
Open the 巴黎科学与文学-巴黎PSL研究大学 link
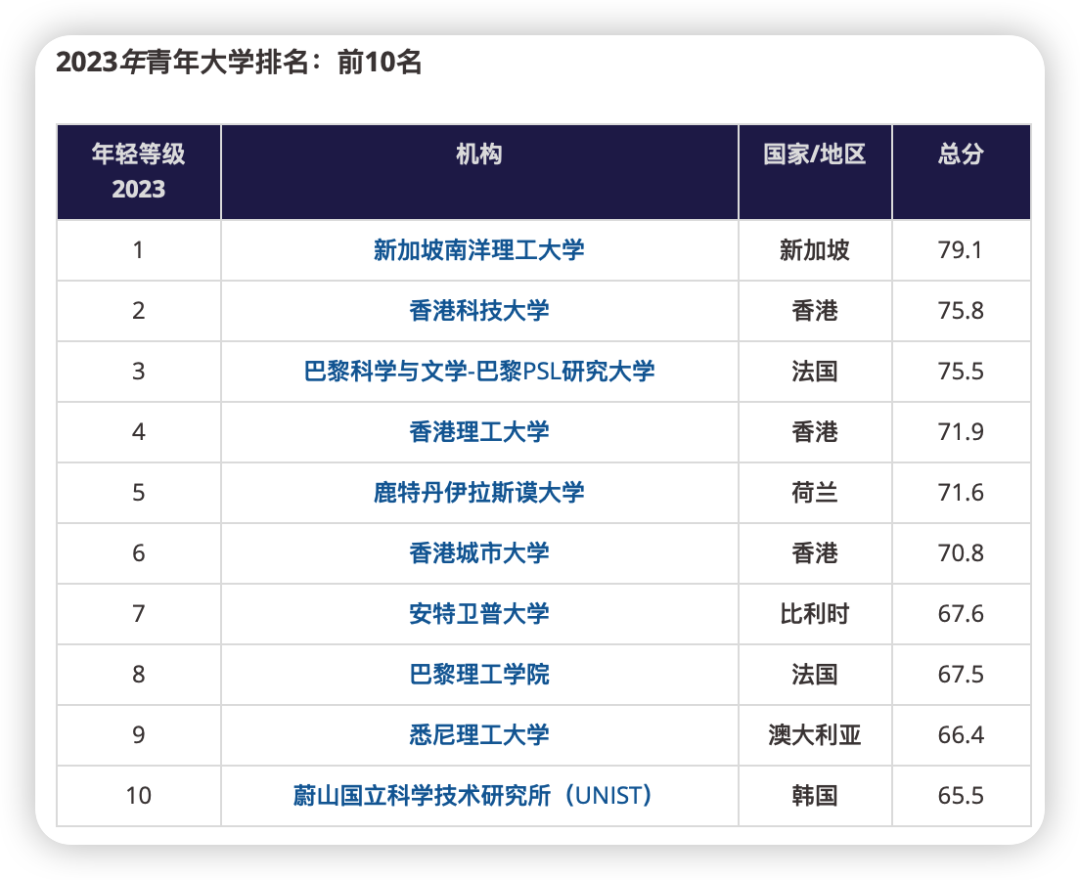click(x=479, y=372)
